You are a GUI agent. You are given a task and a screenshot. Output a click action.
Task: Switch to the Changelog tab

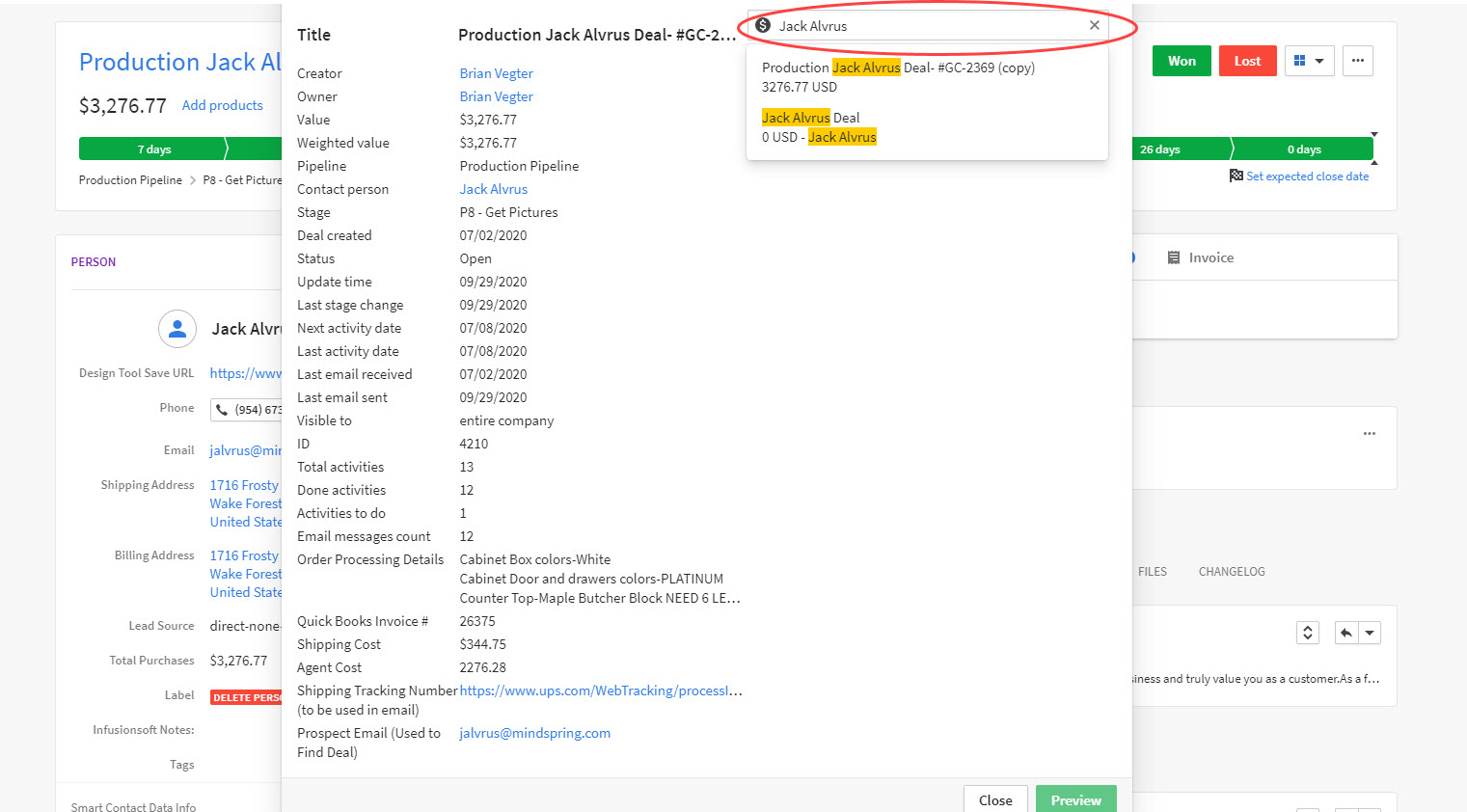pyautogui.click(x=1231, y=572)
